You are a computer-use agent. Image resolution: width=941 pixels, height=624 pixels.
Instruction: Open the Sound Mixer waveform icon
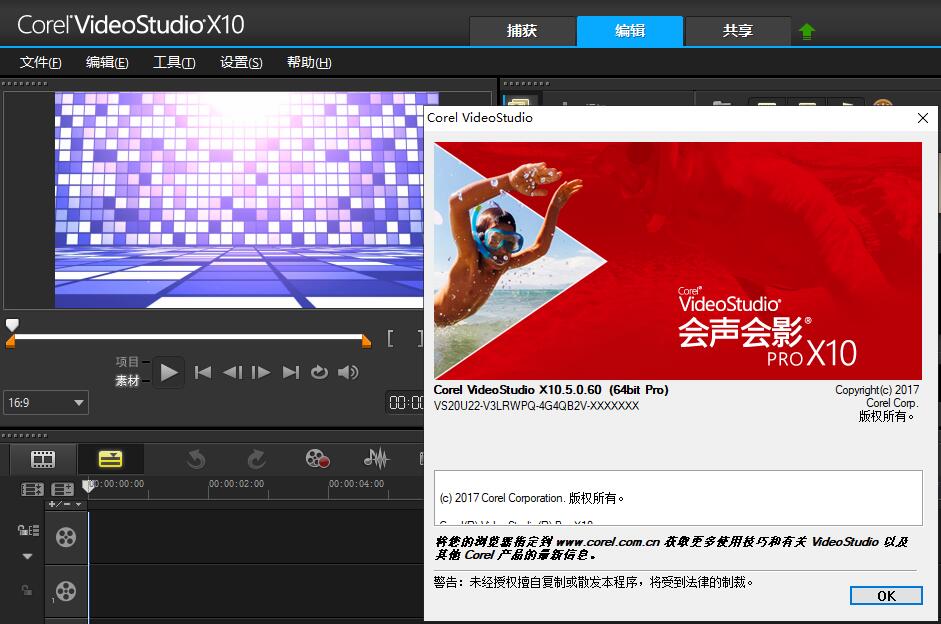376,459
